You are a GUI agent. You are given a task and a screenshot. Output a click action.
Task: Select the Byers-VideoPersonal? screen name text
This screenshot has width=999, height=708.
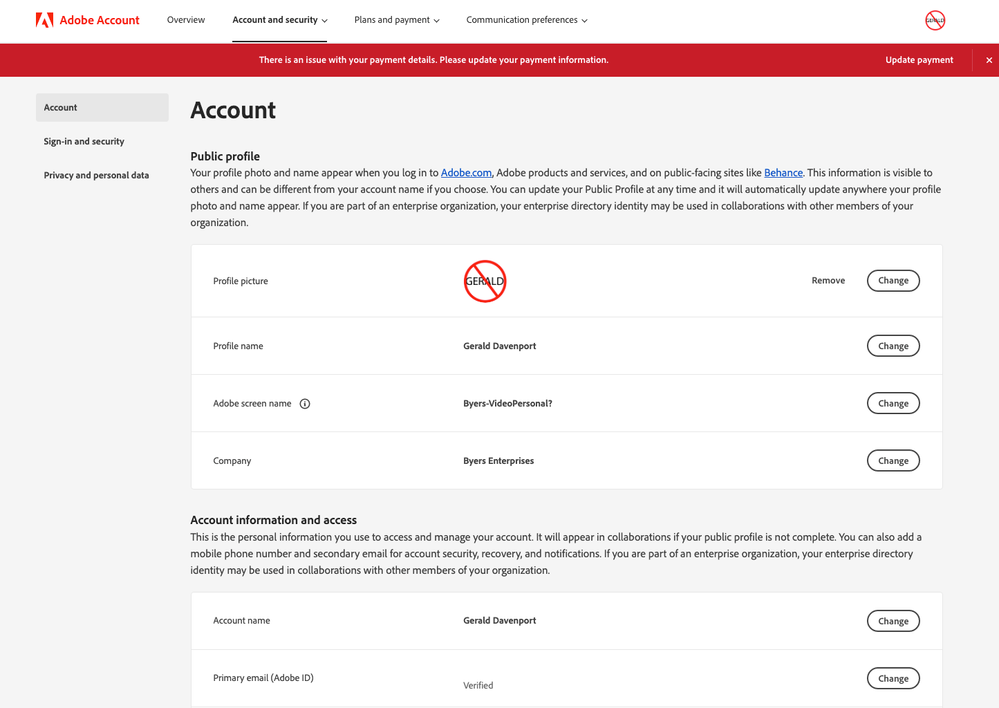click(508, 403)
